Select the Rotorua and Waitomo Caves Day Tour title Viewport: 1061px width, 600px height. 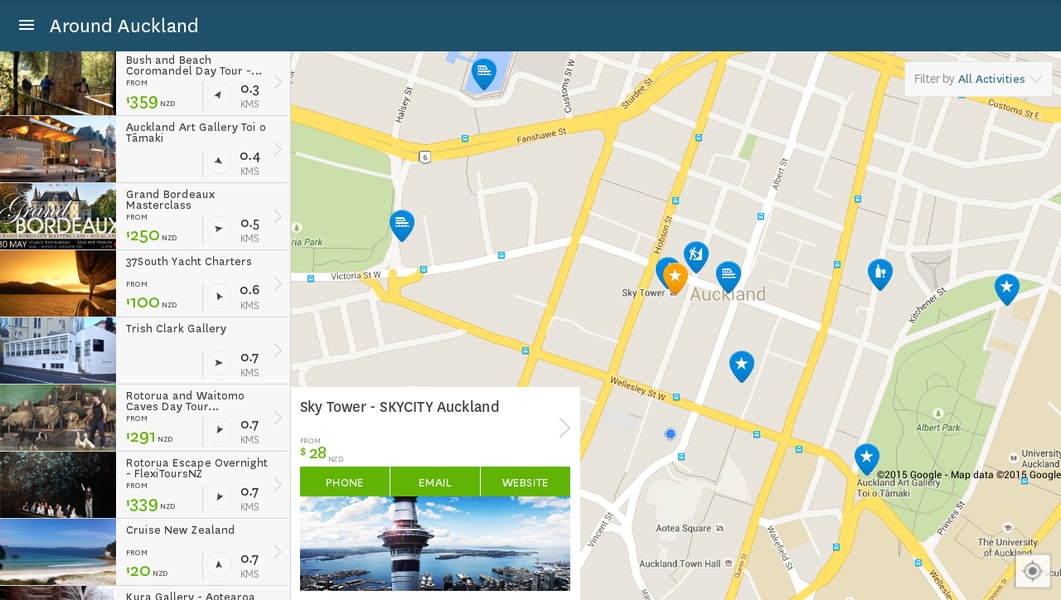[185, 401]
